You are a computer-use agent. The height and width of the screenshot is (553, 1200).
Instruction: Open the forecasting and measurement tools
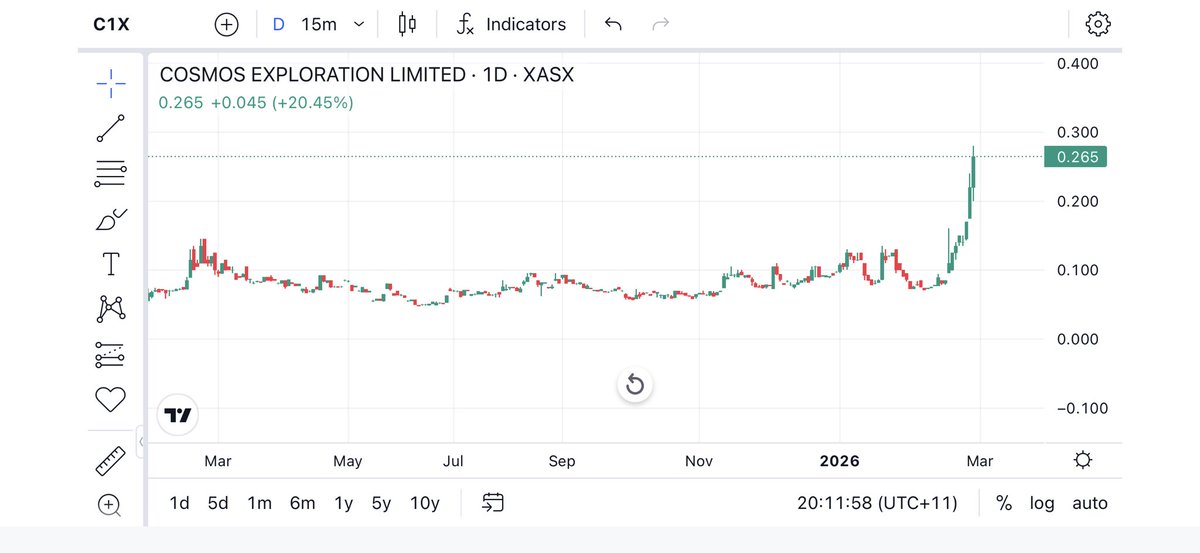pyautogui.click(x=110, y=354)
